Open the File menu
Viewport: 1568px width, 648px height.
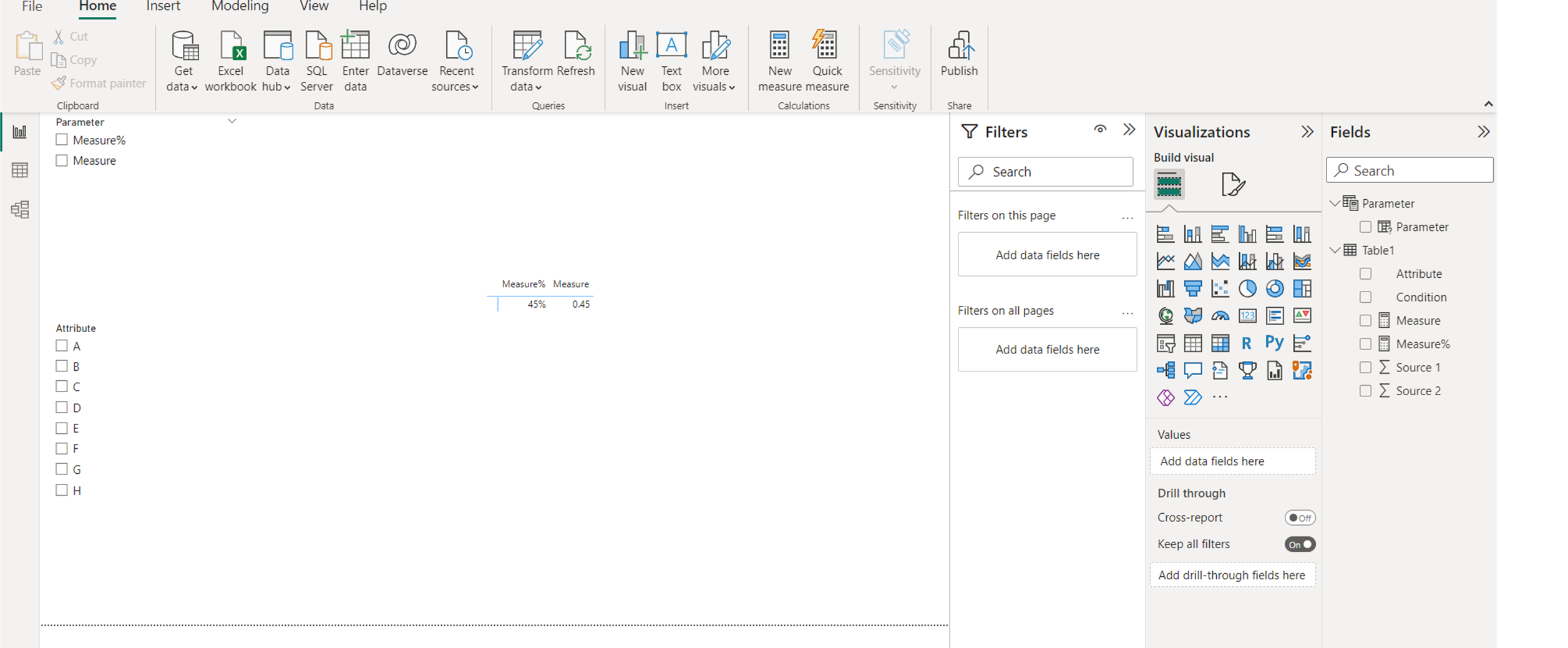coord(32,6)
